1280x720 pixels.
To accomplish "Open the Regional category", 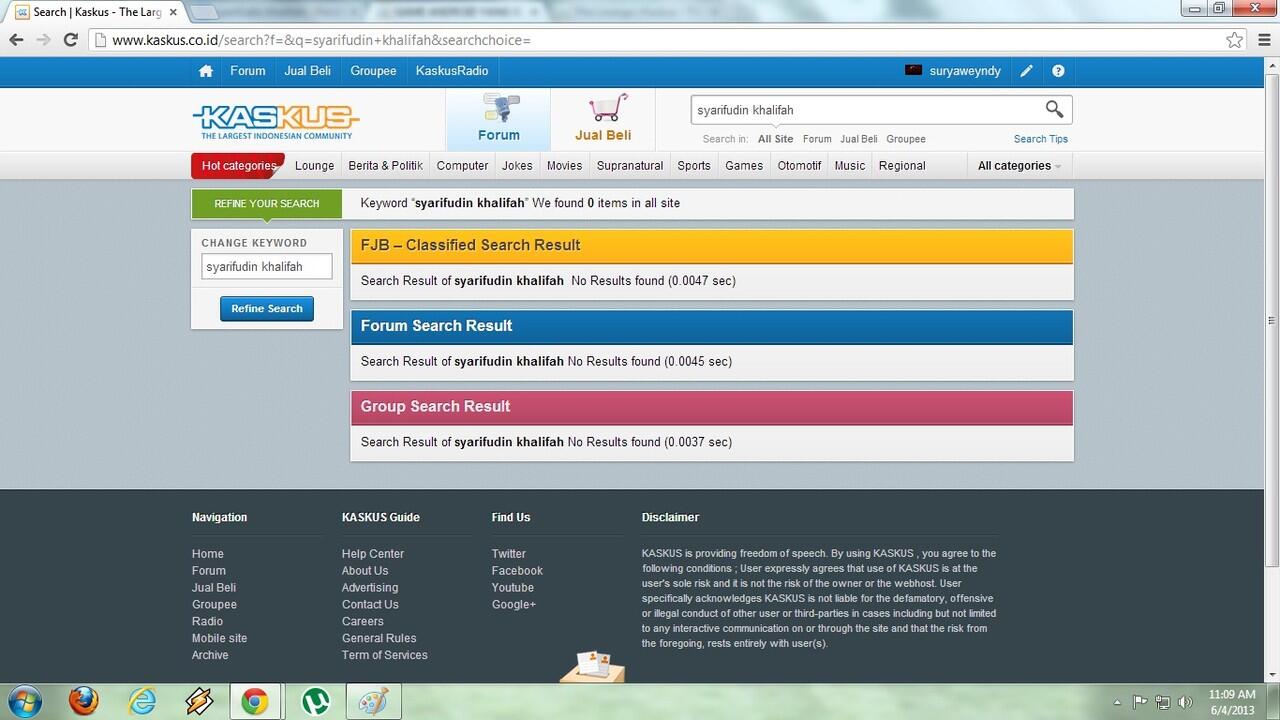I will pos(902,166).
